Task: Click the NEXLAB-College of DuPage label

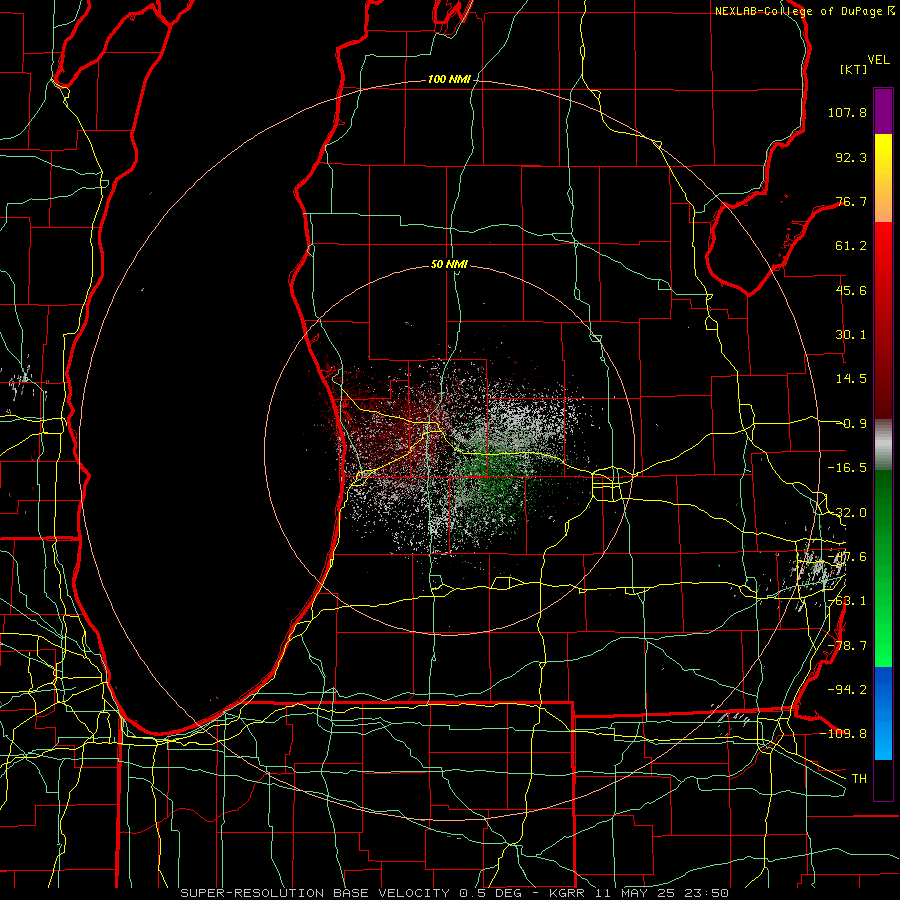Action: click(800, 11)
